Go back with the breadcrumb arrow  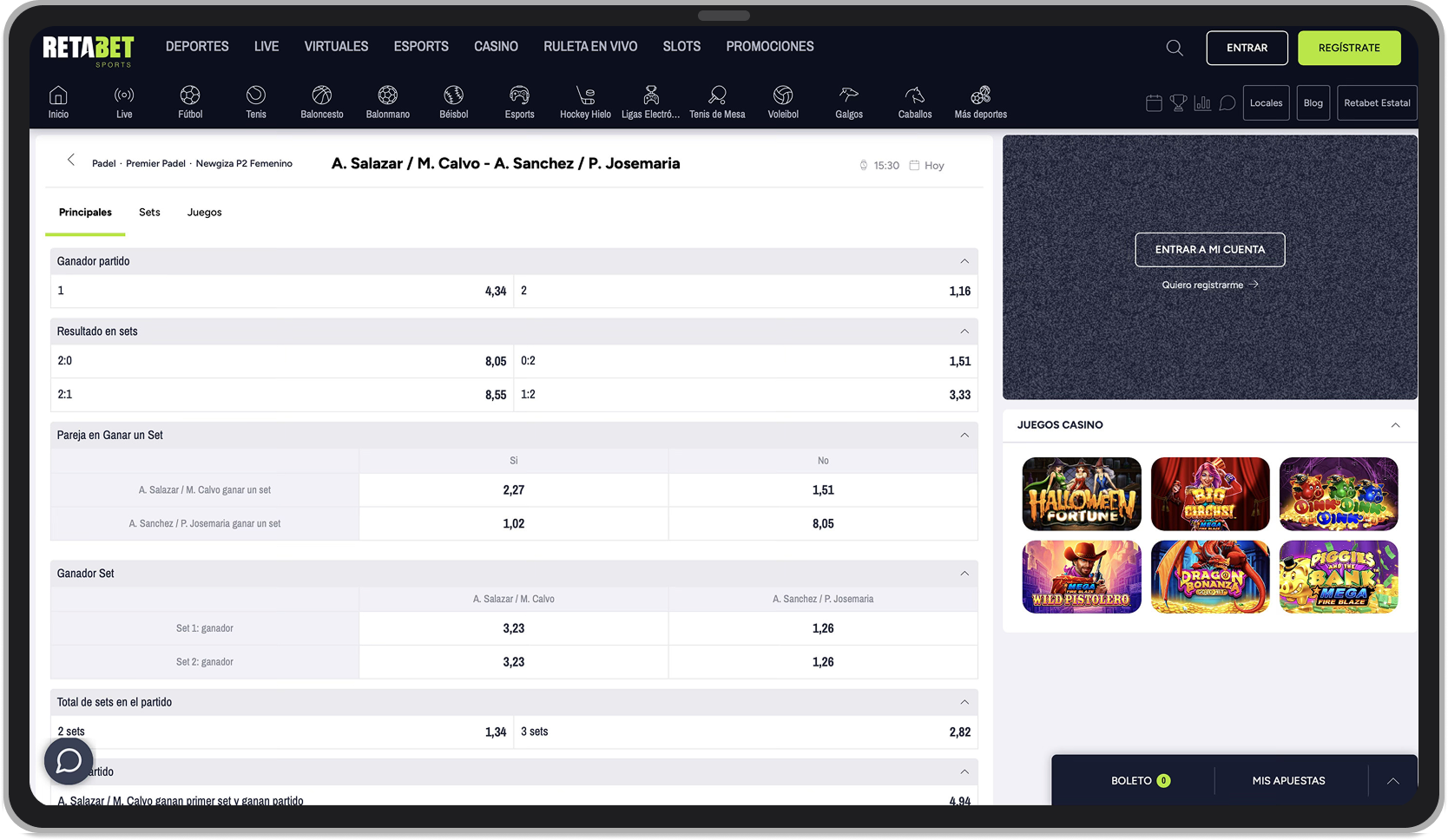tap(71, 161)
